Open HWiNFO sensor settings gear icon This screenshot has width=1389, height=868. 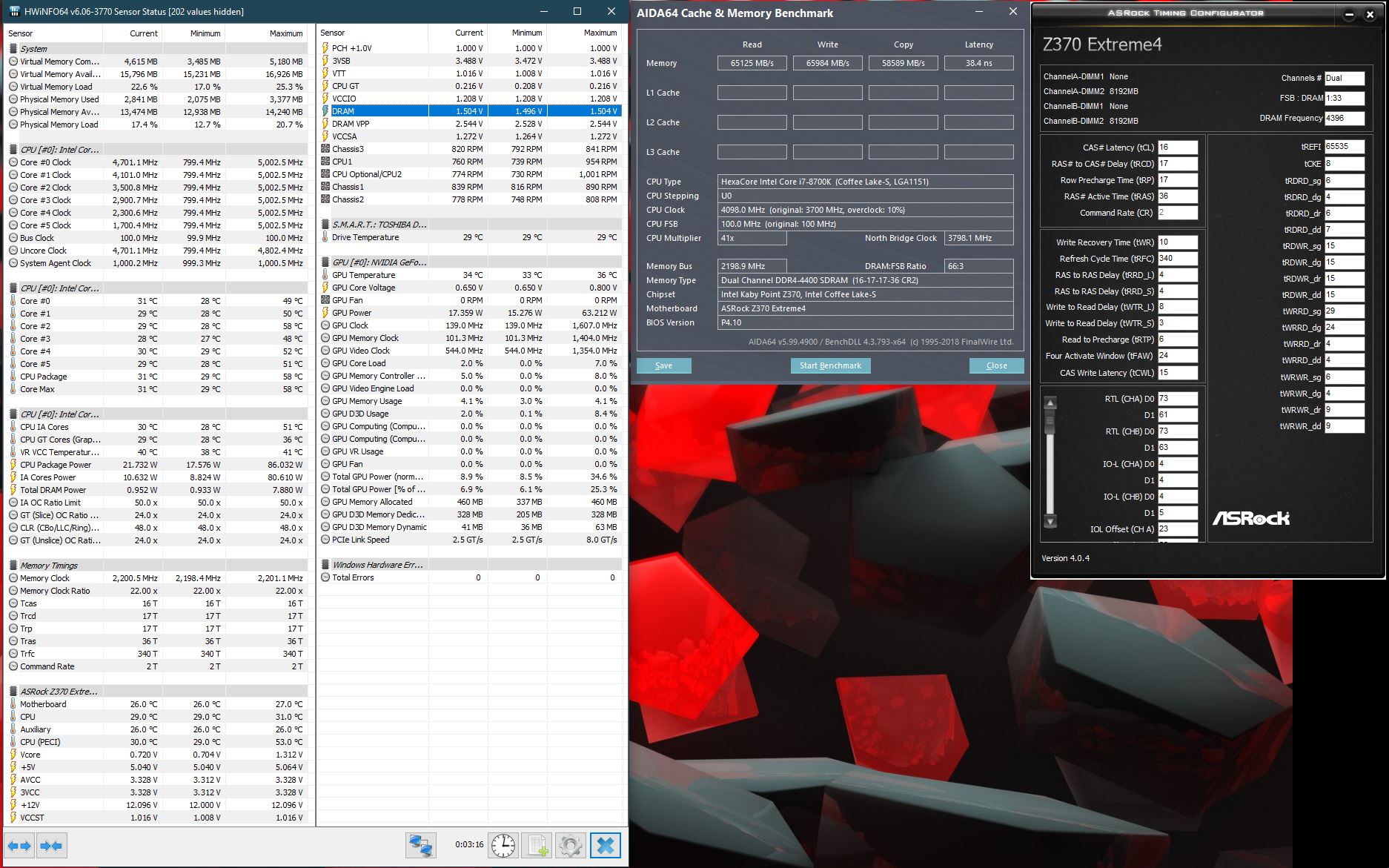tap(569, 845)
